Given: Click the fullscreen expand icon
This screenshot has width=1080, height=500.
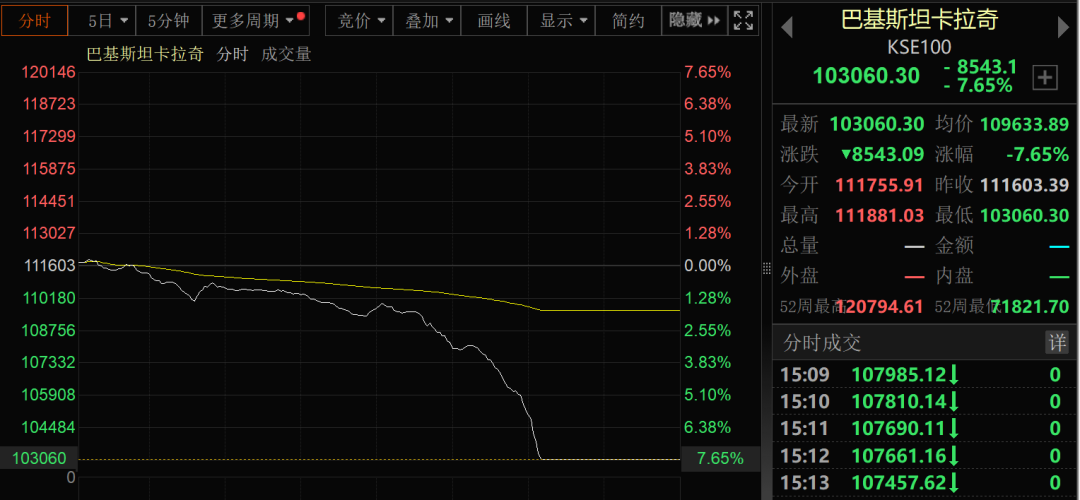Looking at the screenshot, I should 743,21.
